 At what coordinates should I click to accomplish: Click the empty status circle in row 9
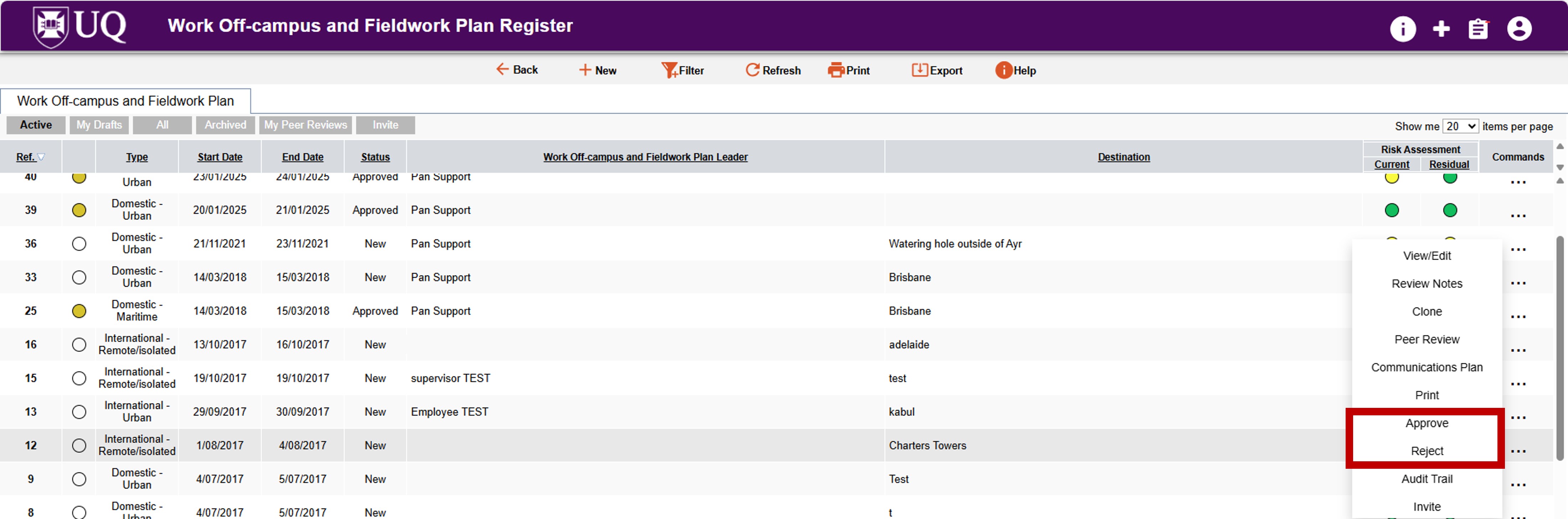[x=78, y=479]
